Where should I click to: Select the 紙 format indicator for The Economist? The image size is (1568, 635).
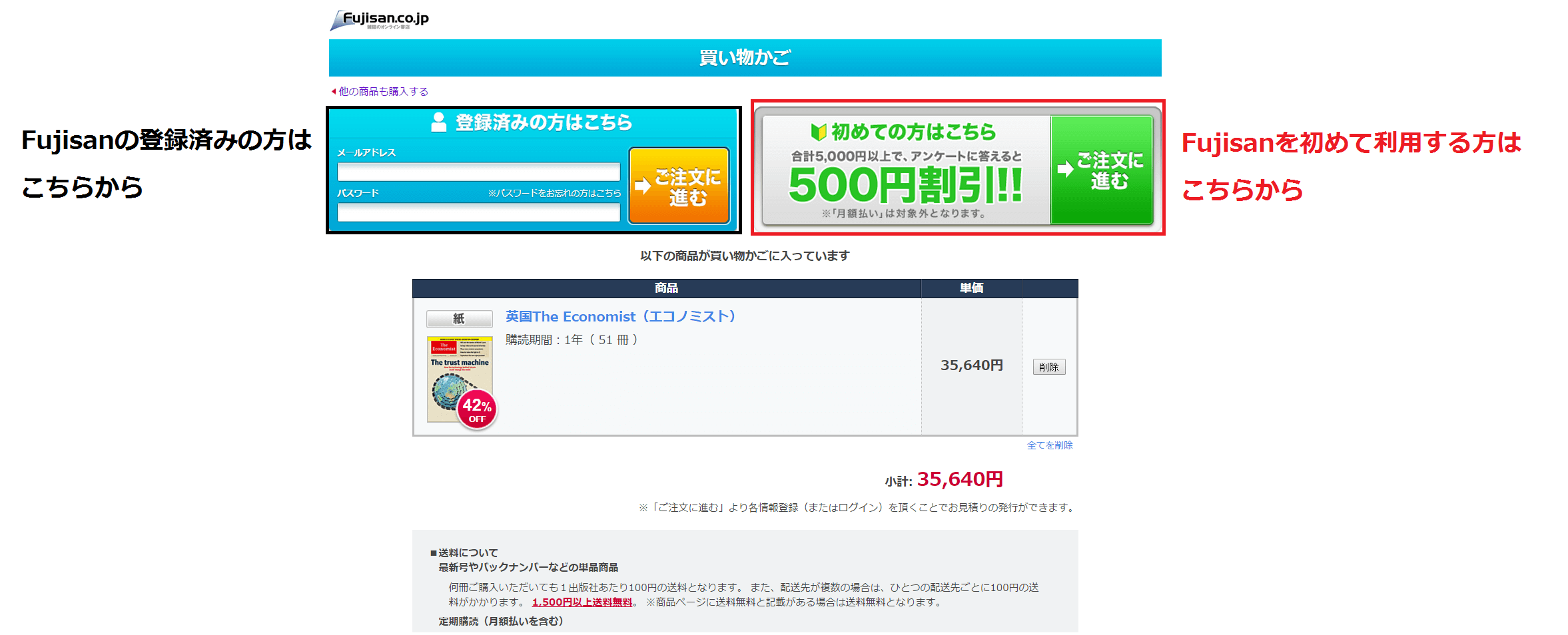click(x=458, y=319)
